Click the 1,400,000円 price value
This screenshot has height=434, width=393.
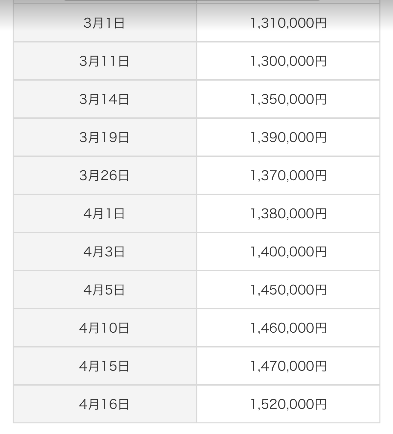click(288, 252)
